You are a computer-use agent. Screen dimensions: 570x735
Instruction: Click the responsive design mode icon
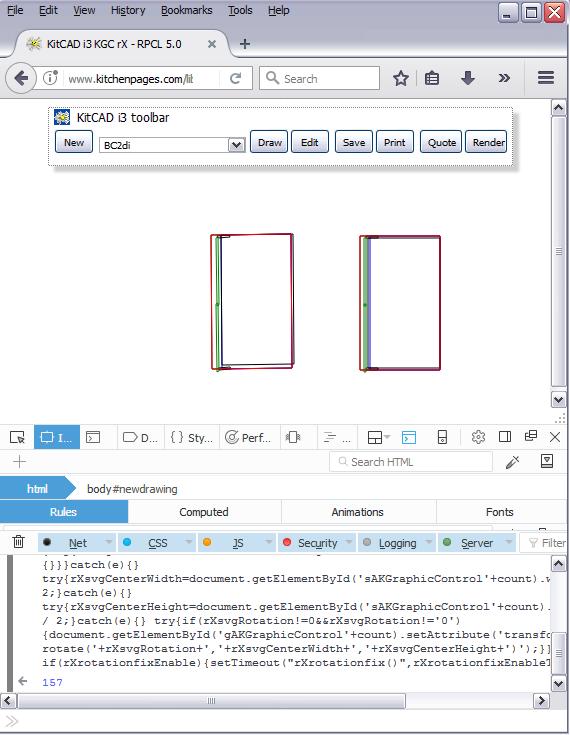tap(442, 437)
